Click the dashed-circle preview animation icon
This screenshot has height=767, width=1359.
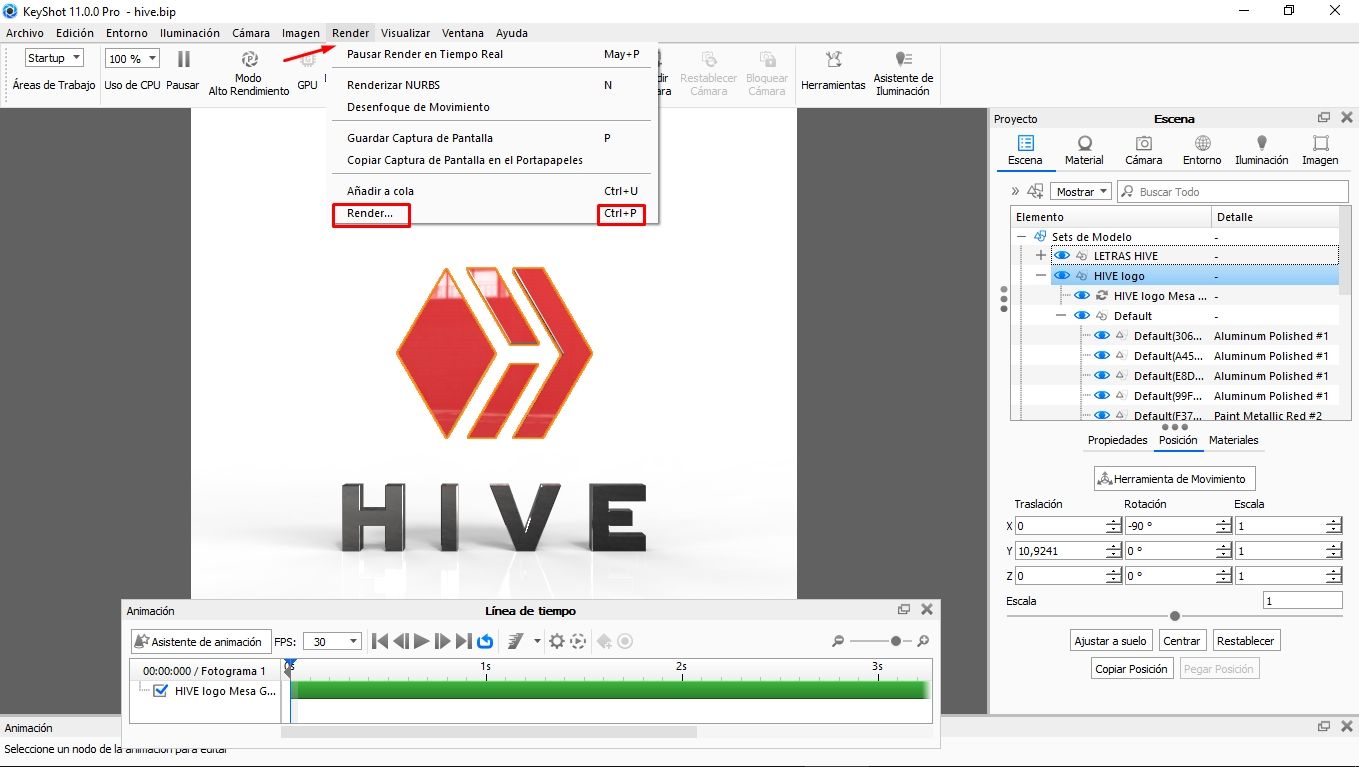point(578,641)
